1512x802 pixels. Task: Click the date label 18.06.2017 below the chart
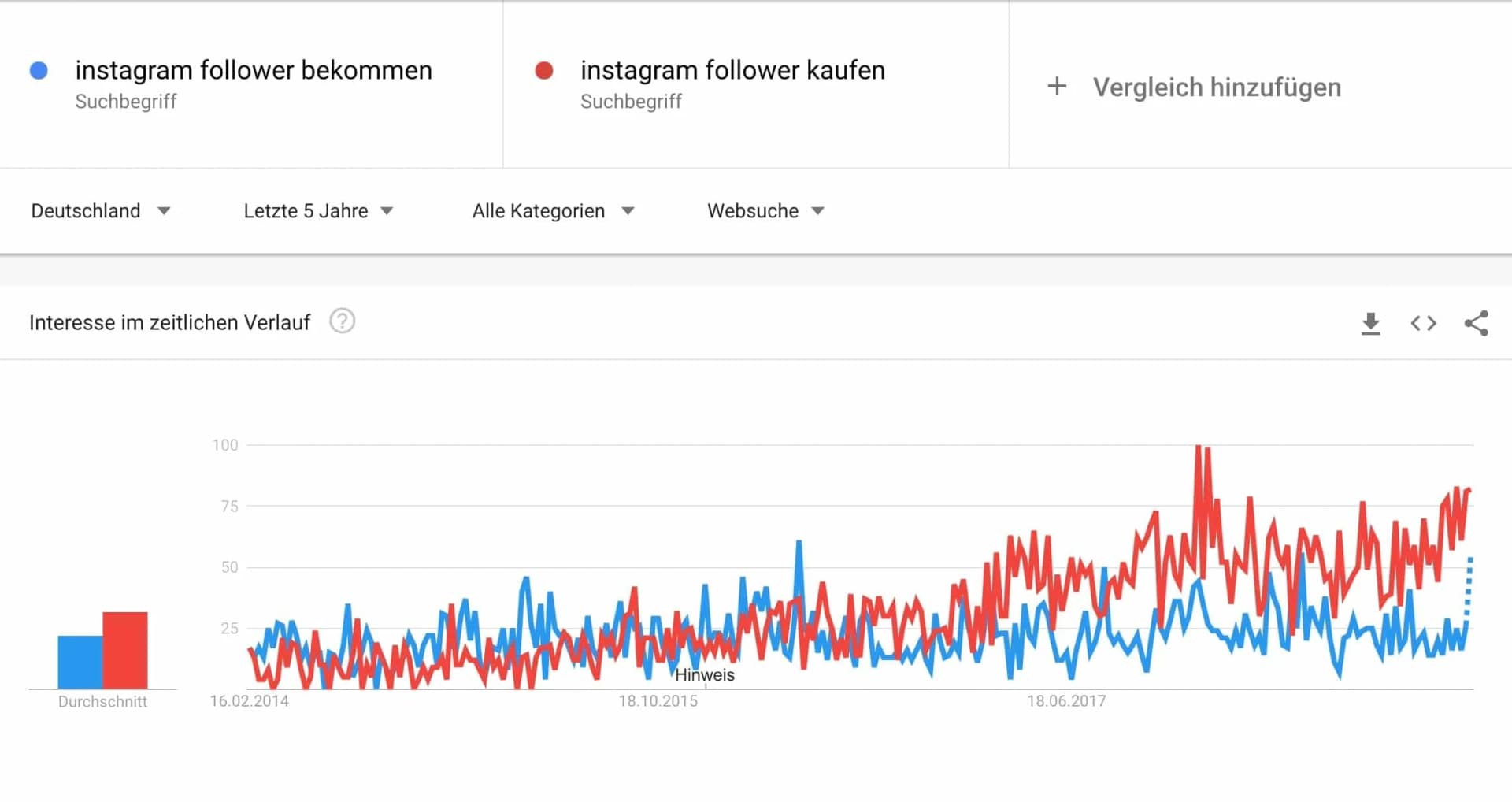(x=1066, y=700)
